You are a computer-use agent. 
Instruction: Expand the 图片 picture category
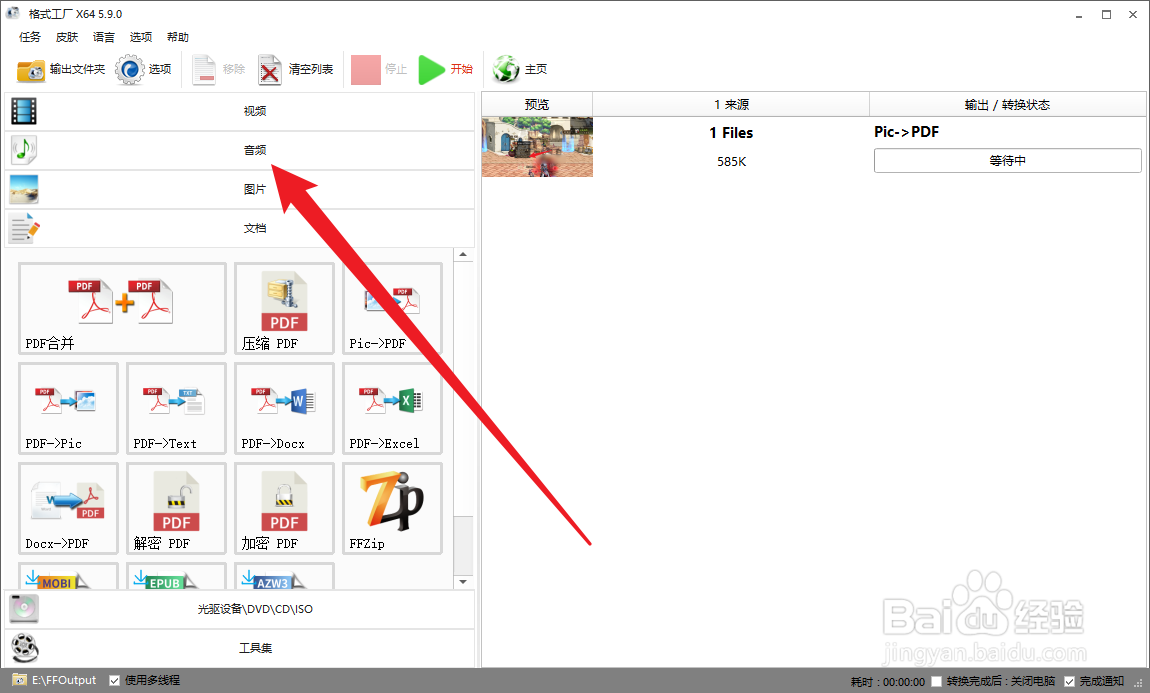[x=240, y=189]
